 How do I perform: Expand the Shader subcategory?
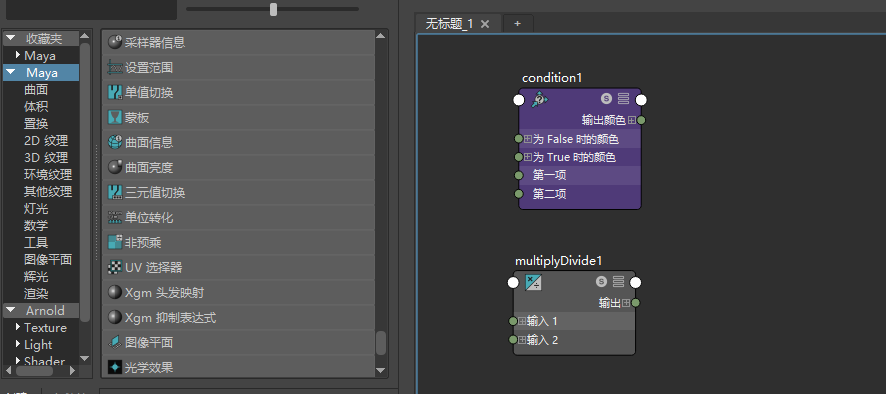[x=18, y=360]
